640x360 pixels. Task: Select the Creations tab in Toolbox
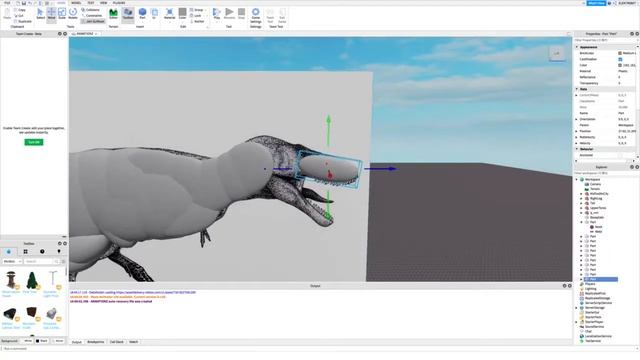pyautogui.click(x=58, y=251)
